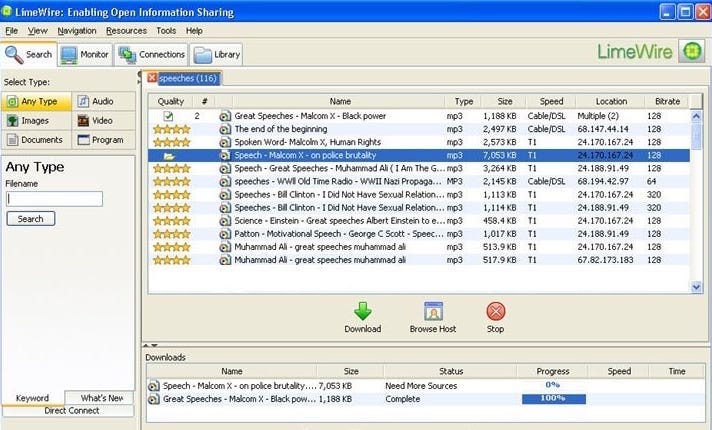Open the Resources menu

coord(126,31)
